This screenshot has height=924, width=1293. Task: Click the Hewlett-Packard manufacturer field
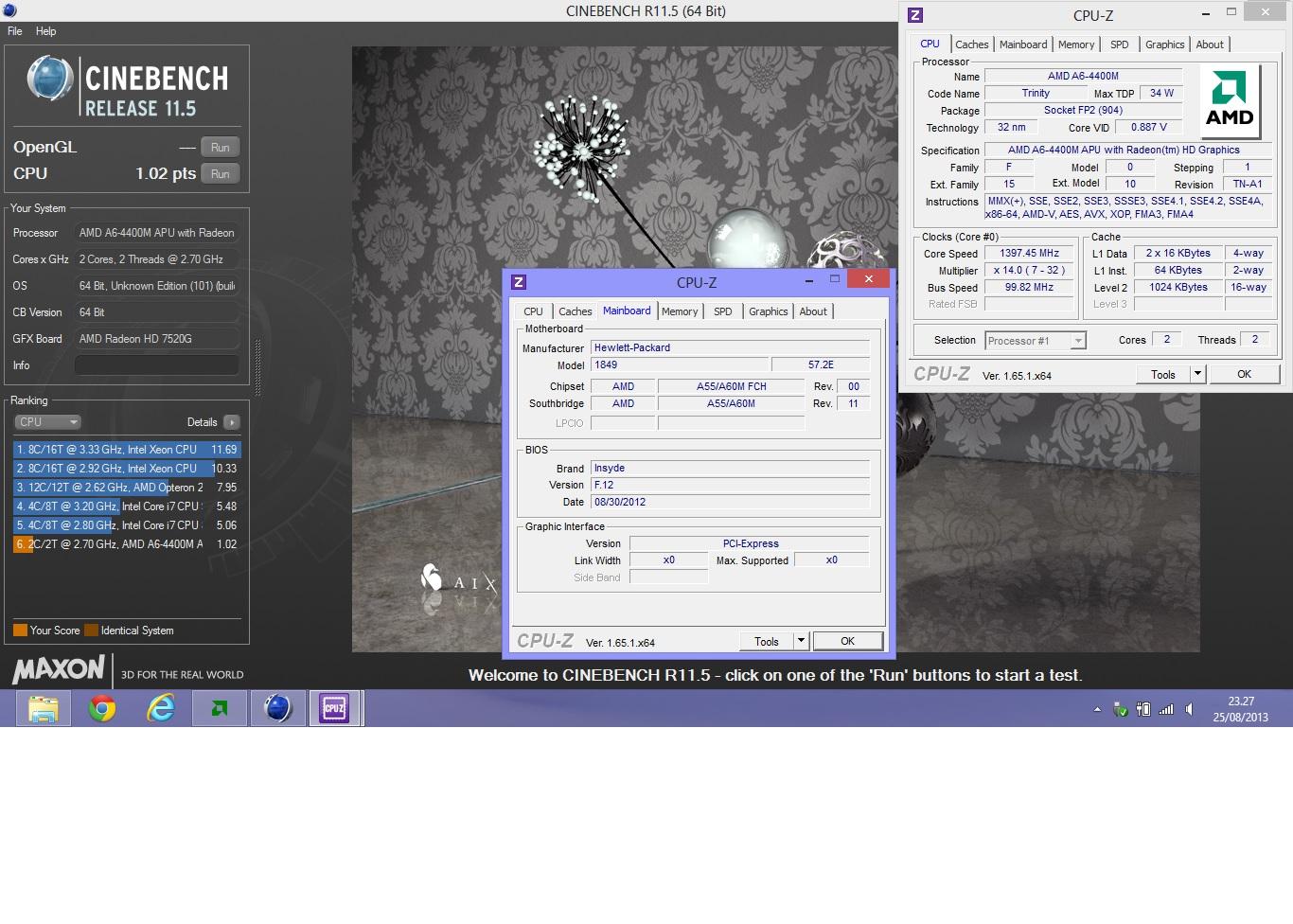pos(730,347)
